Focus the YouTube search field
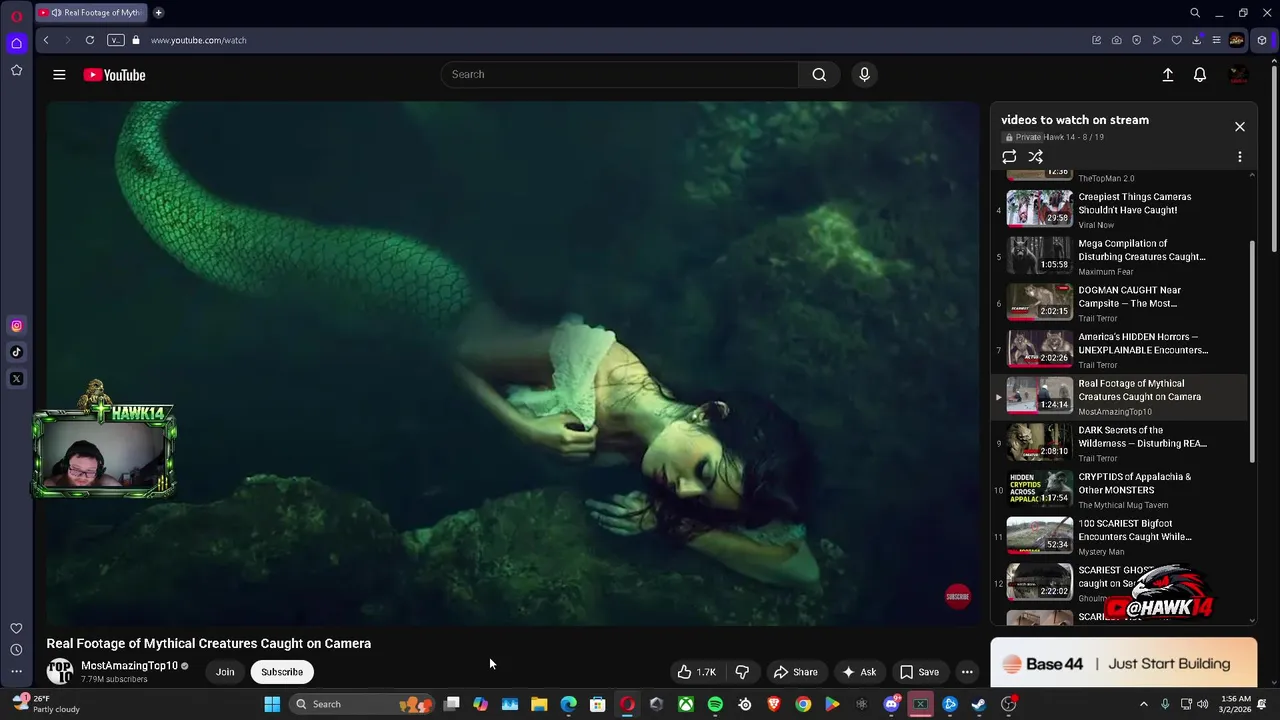 click(620, 74)
